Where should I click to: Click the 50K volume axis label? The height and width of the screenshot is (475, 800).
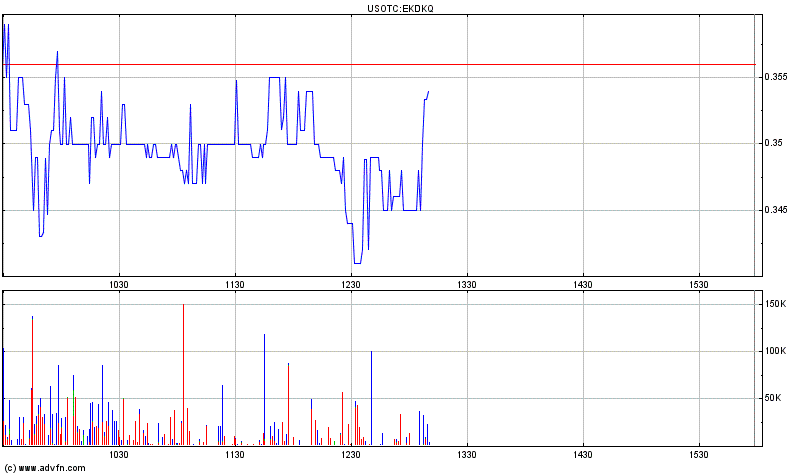tap(773, 398)
